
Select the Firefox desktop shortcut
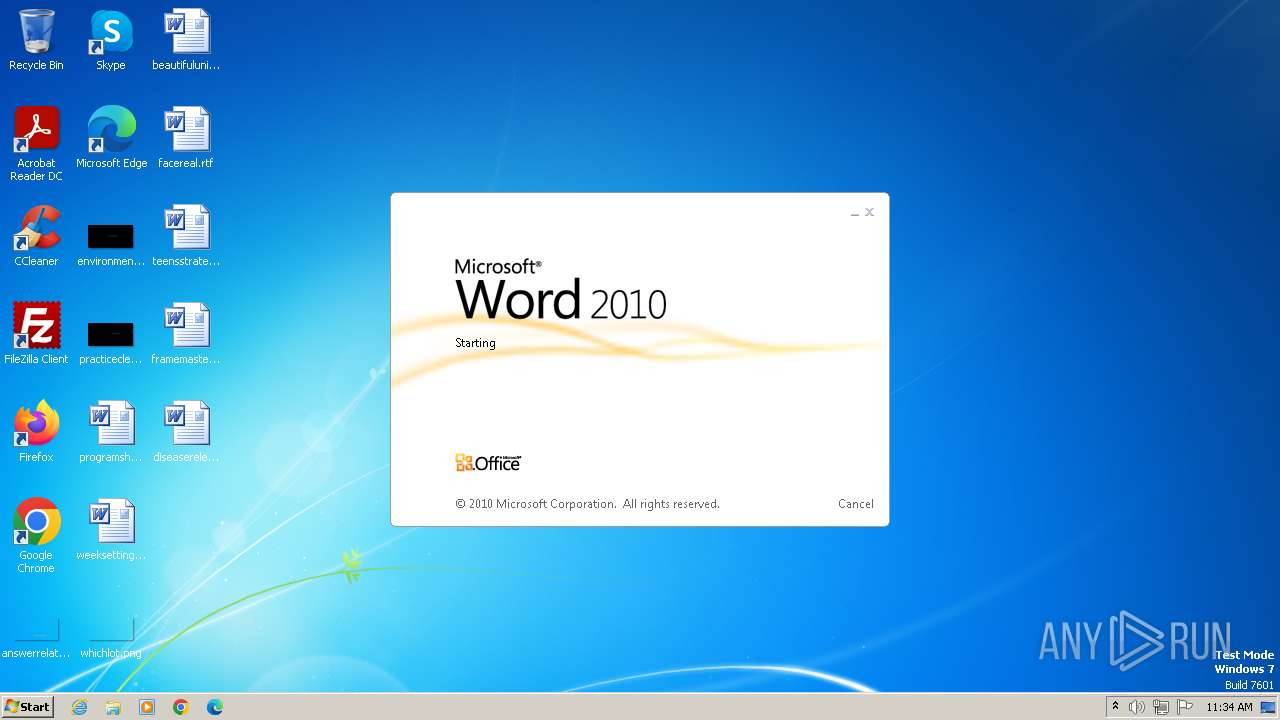point(36,432)
